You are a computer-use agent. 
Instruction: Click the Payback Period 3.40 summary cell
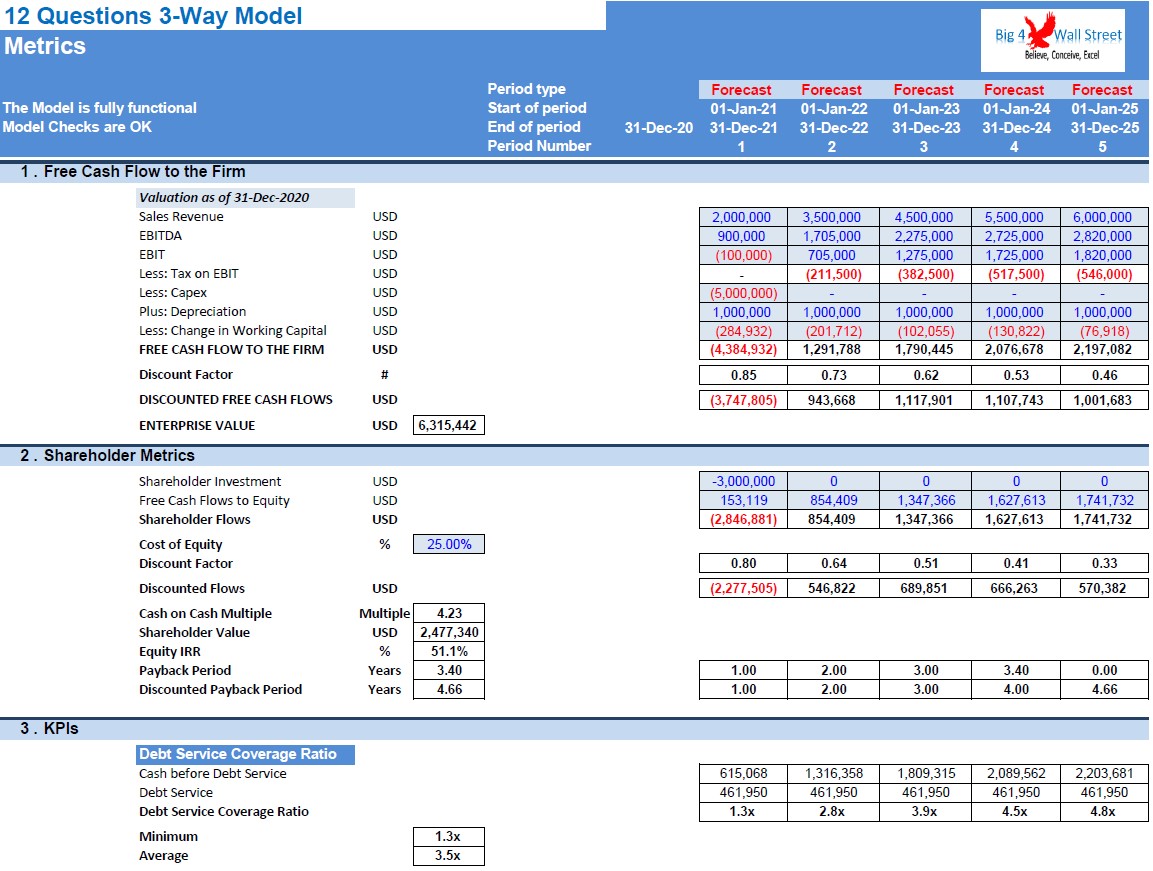point(449,670)
